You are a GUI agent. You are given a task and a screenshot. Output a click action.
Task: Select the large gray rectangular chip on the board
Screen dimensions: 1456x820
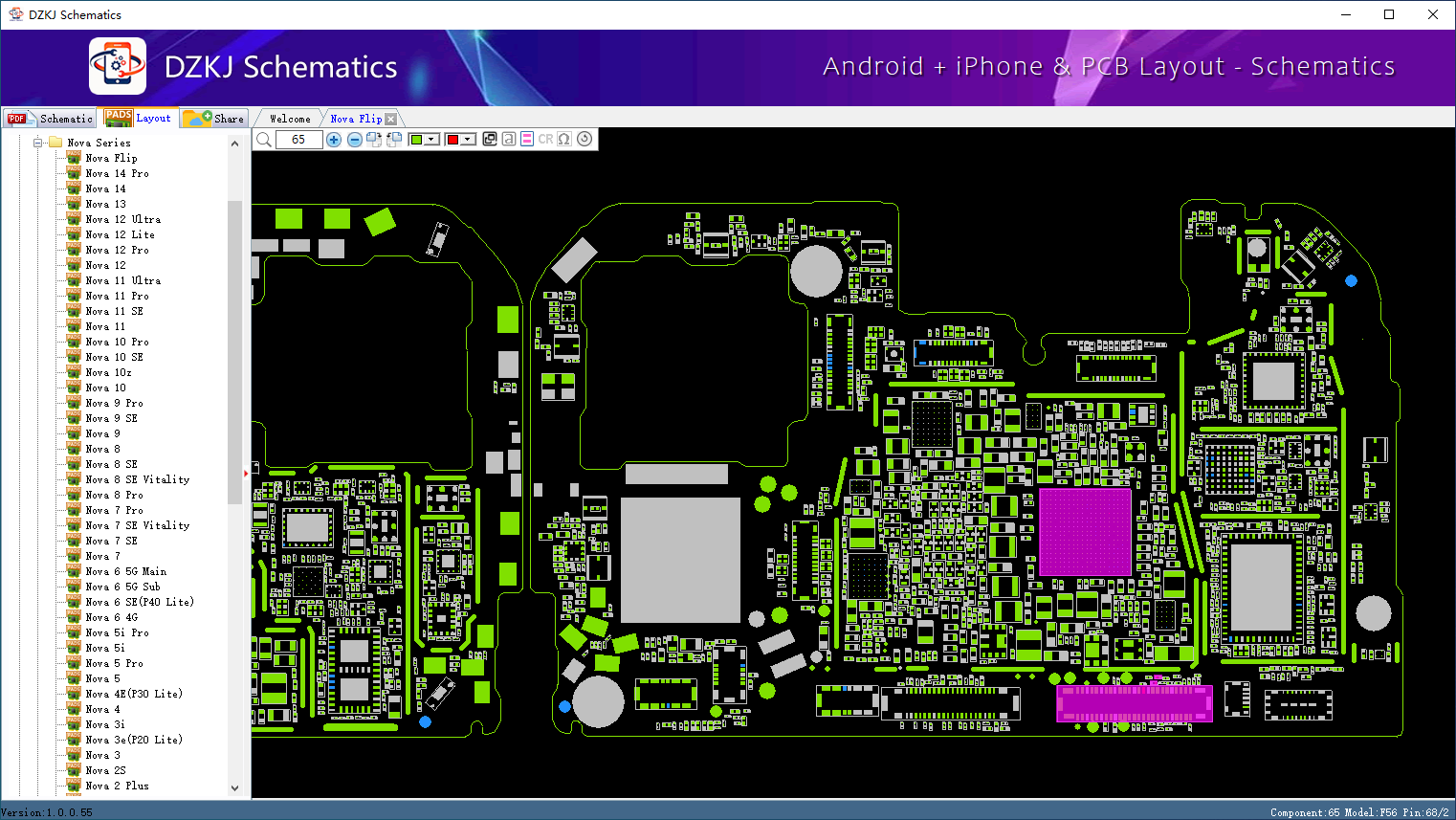pos(680,560)
